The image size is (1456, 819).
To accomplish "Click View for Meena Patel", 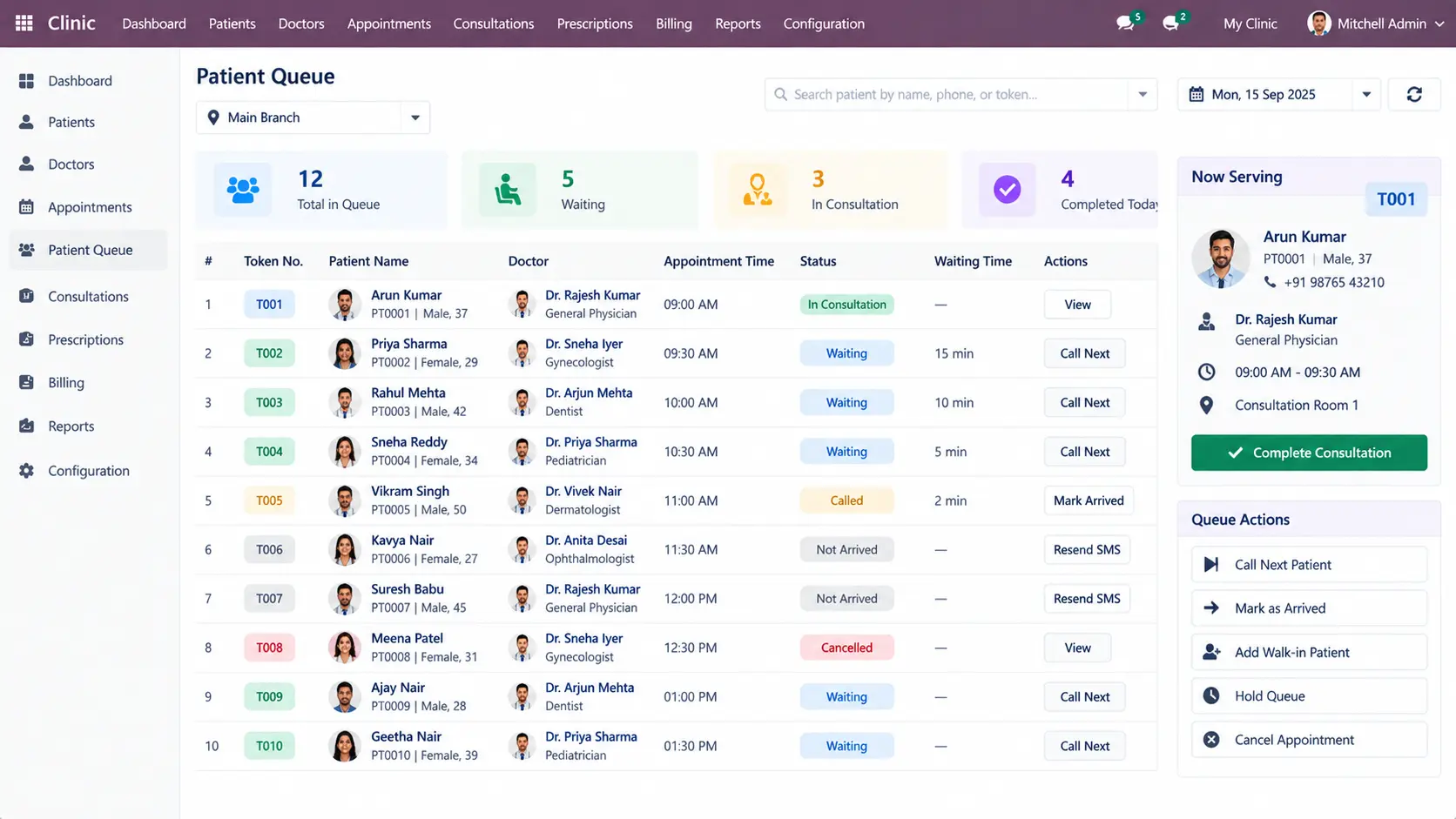I will [1077, 648].
